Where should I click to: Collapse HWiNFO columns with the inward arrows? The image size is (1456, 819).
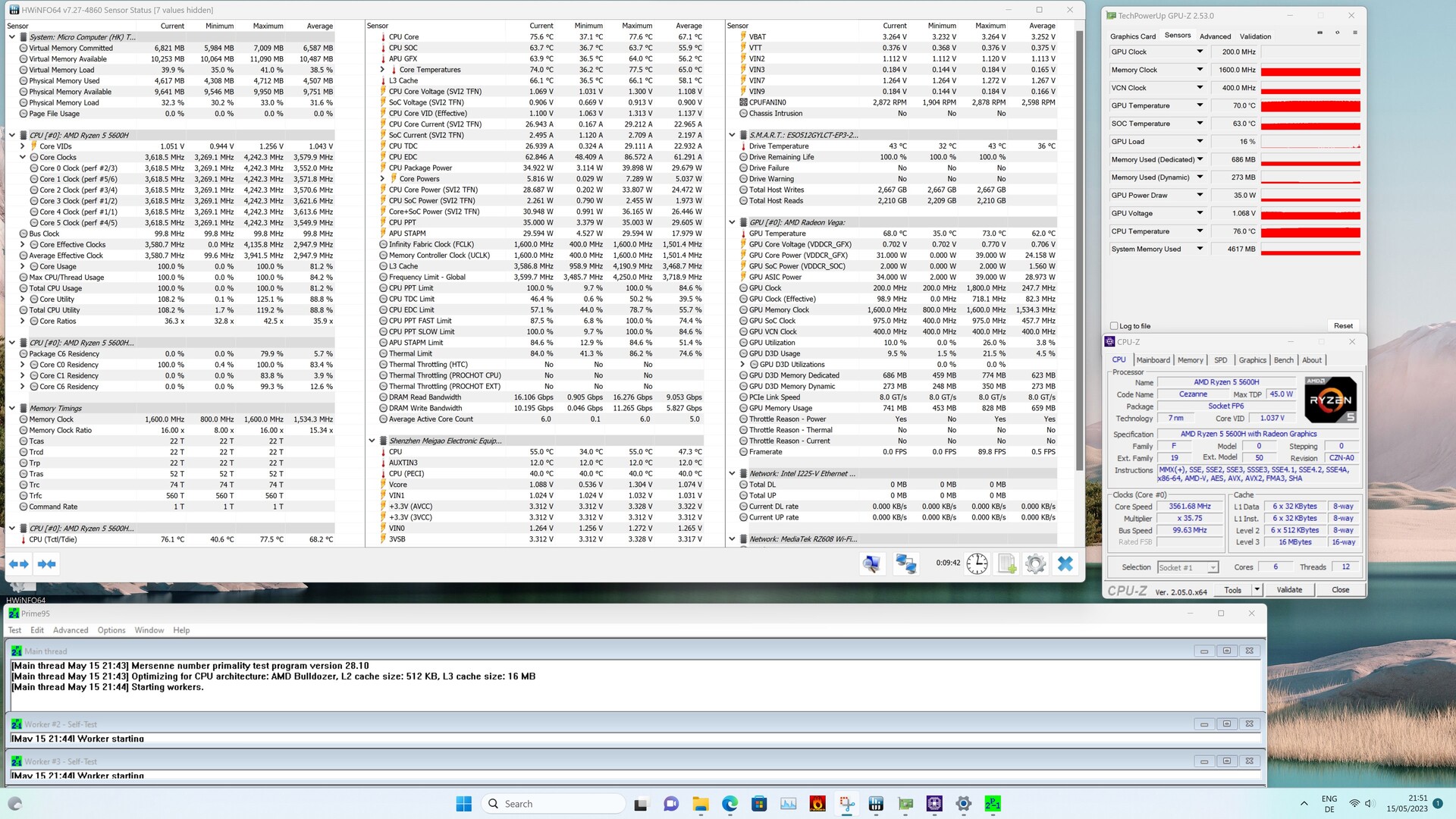point(46,564)
